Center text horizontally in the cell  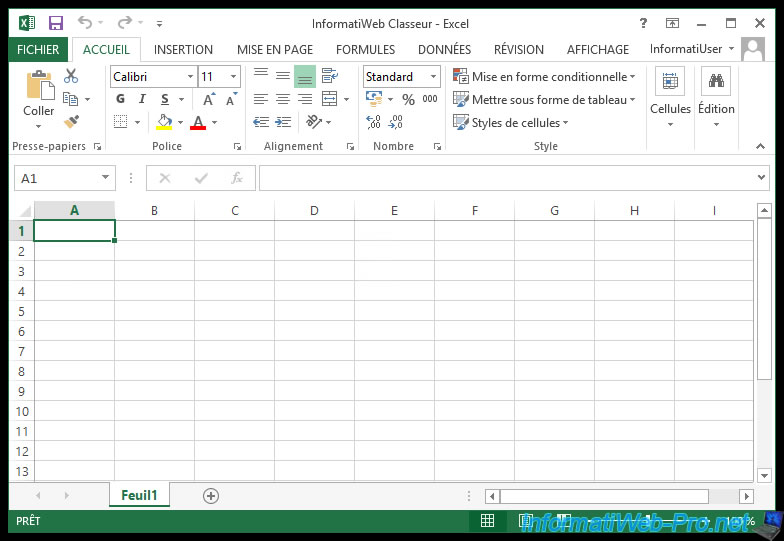(x=283, y=99)
